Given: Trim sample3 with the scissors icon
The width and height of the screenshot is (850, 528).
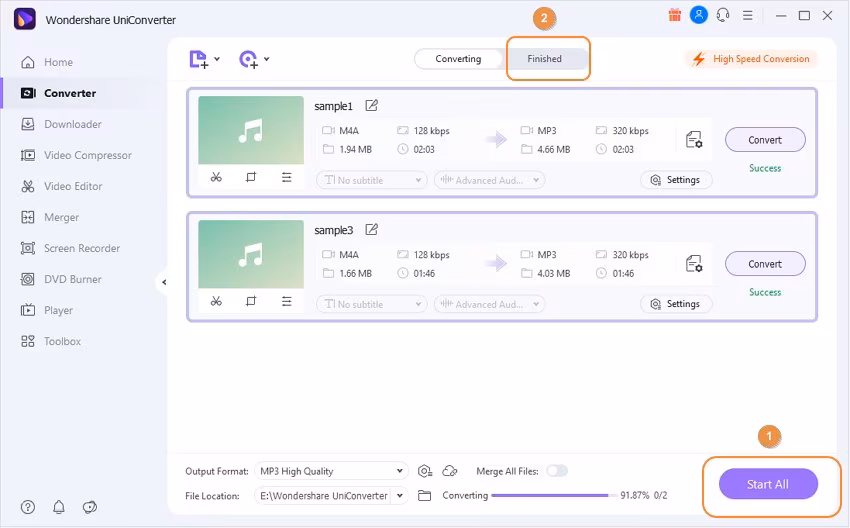Looking at the screenshot, I should [216, 301].
